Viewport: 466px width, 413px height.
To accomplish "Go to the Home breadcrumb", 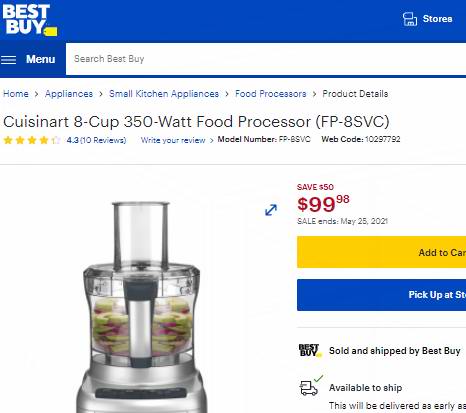I will point(16,94).
